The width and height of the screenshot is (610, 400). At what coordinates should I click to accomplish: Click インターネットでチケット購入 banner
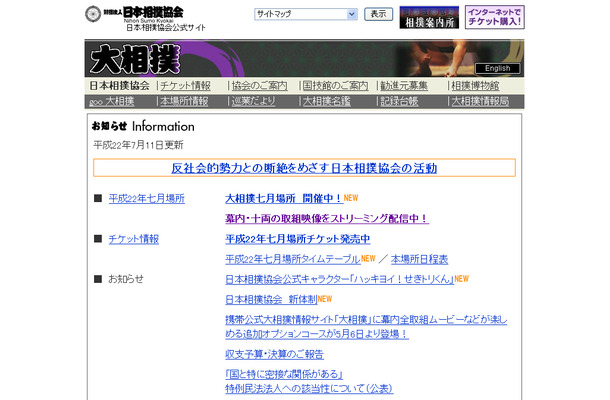point(494,17)
